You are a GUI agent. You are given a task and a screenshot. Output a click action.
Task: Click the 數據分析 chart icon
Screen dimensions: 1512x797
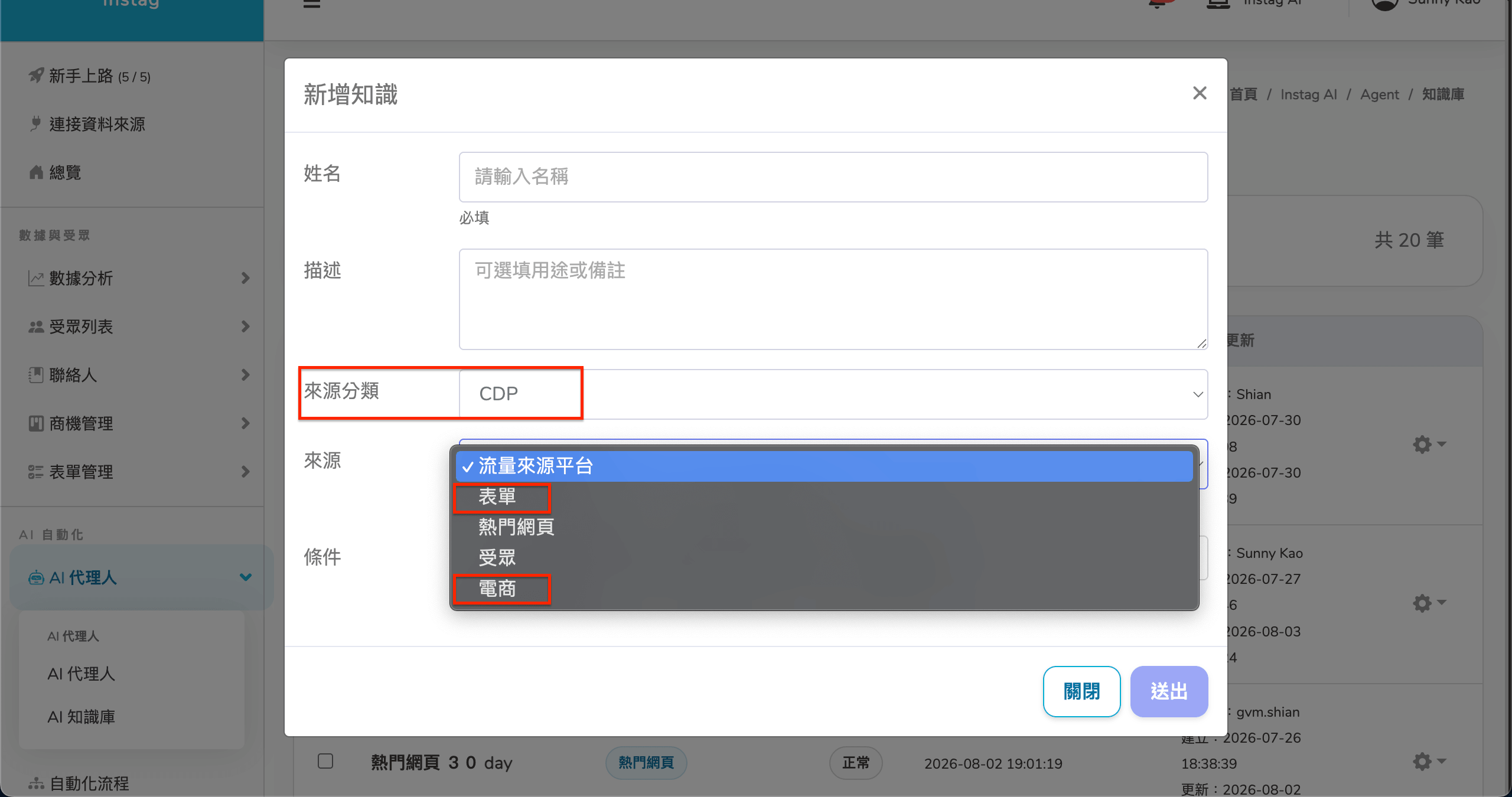(x=36, y=279)
